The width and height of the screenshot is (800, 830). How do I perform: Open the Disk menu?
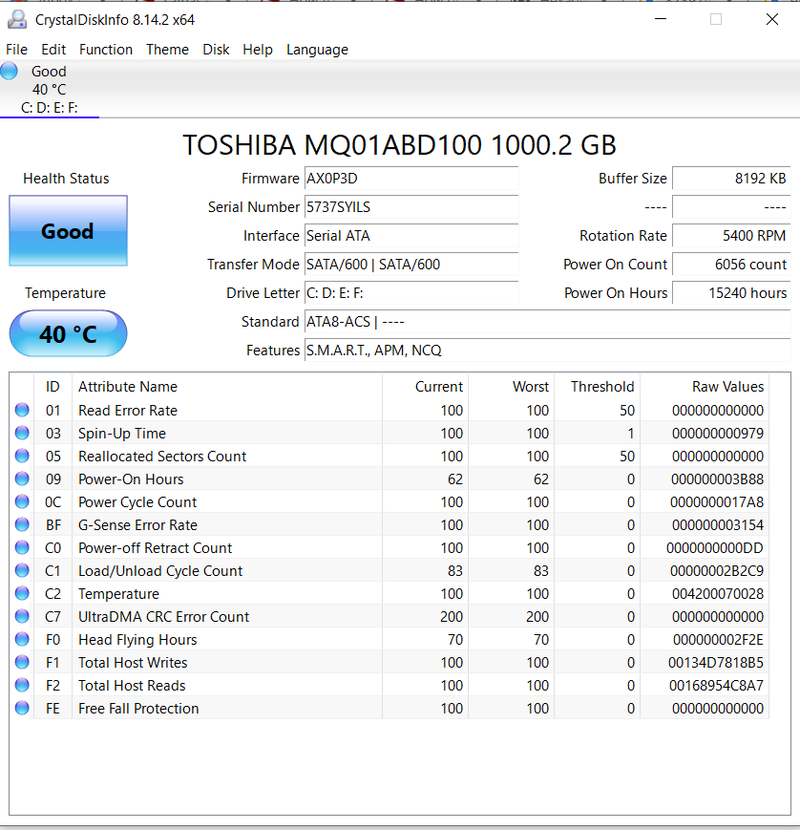(216, 50)
